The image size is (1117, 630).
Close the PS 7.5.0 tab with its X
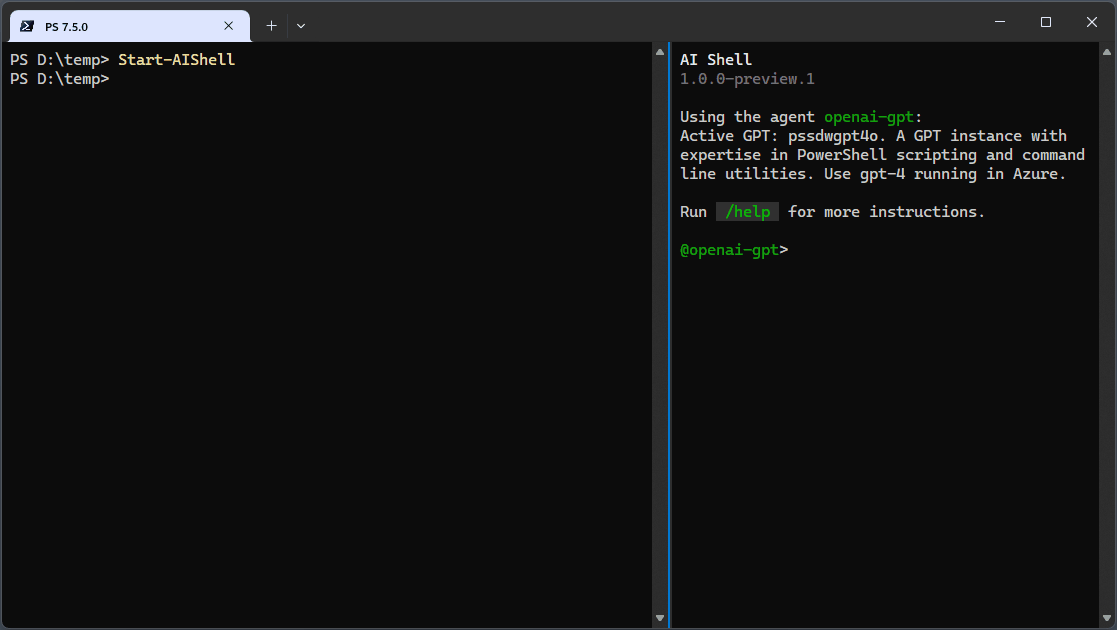point(228,25)
